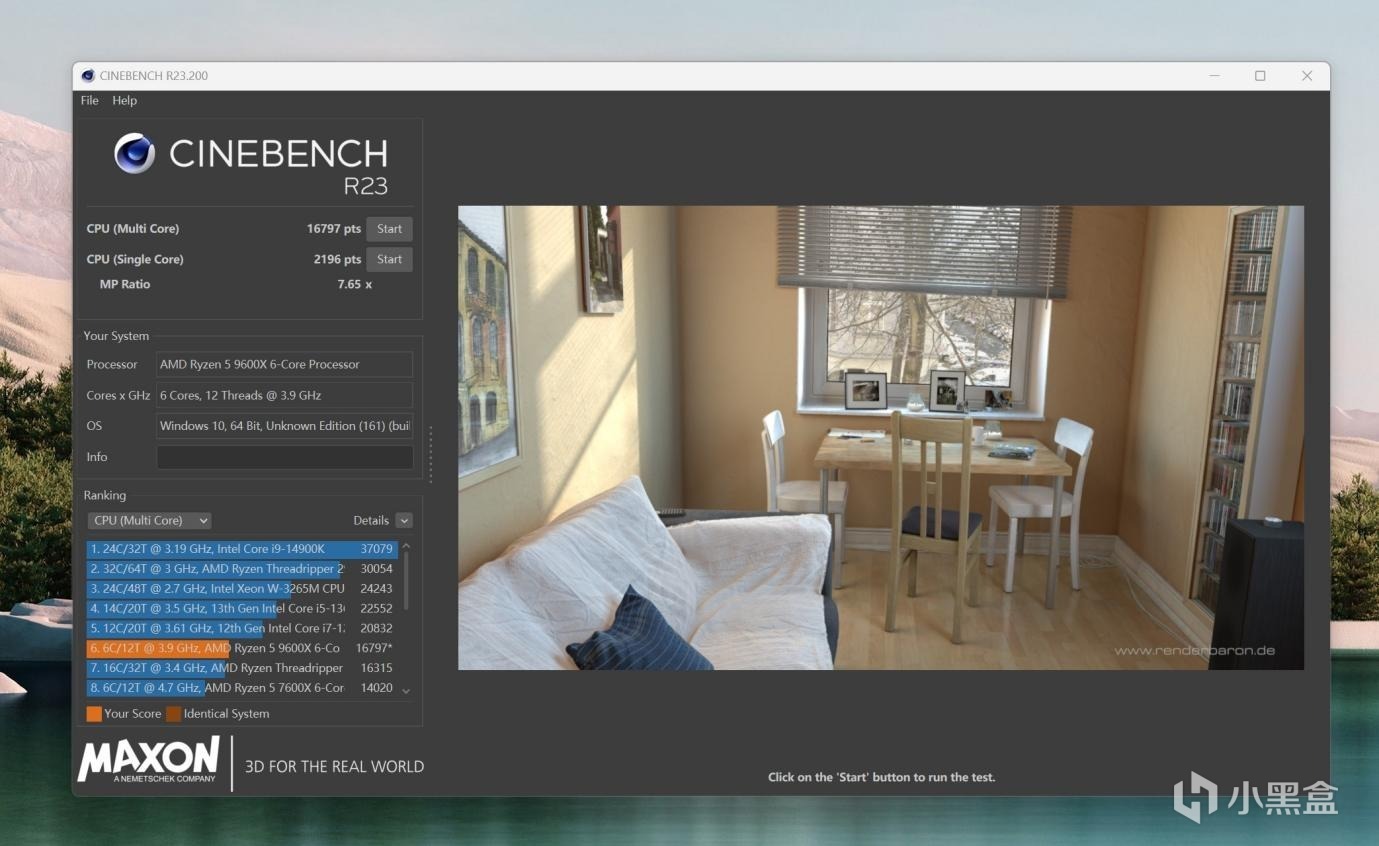Start the CPU Multi Core test
Viewport: 1379px width, 846px height.
tap(389, 229)
